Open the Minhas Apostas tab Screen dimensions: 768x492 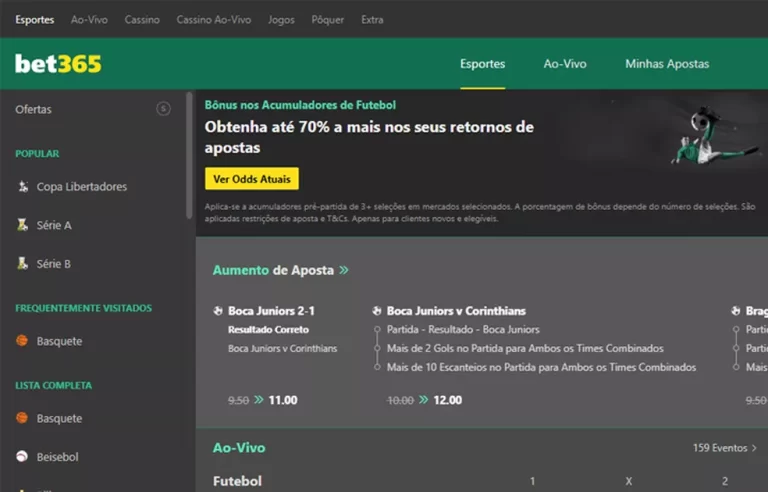tap(667, 64)
